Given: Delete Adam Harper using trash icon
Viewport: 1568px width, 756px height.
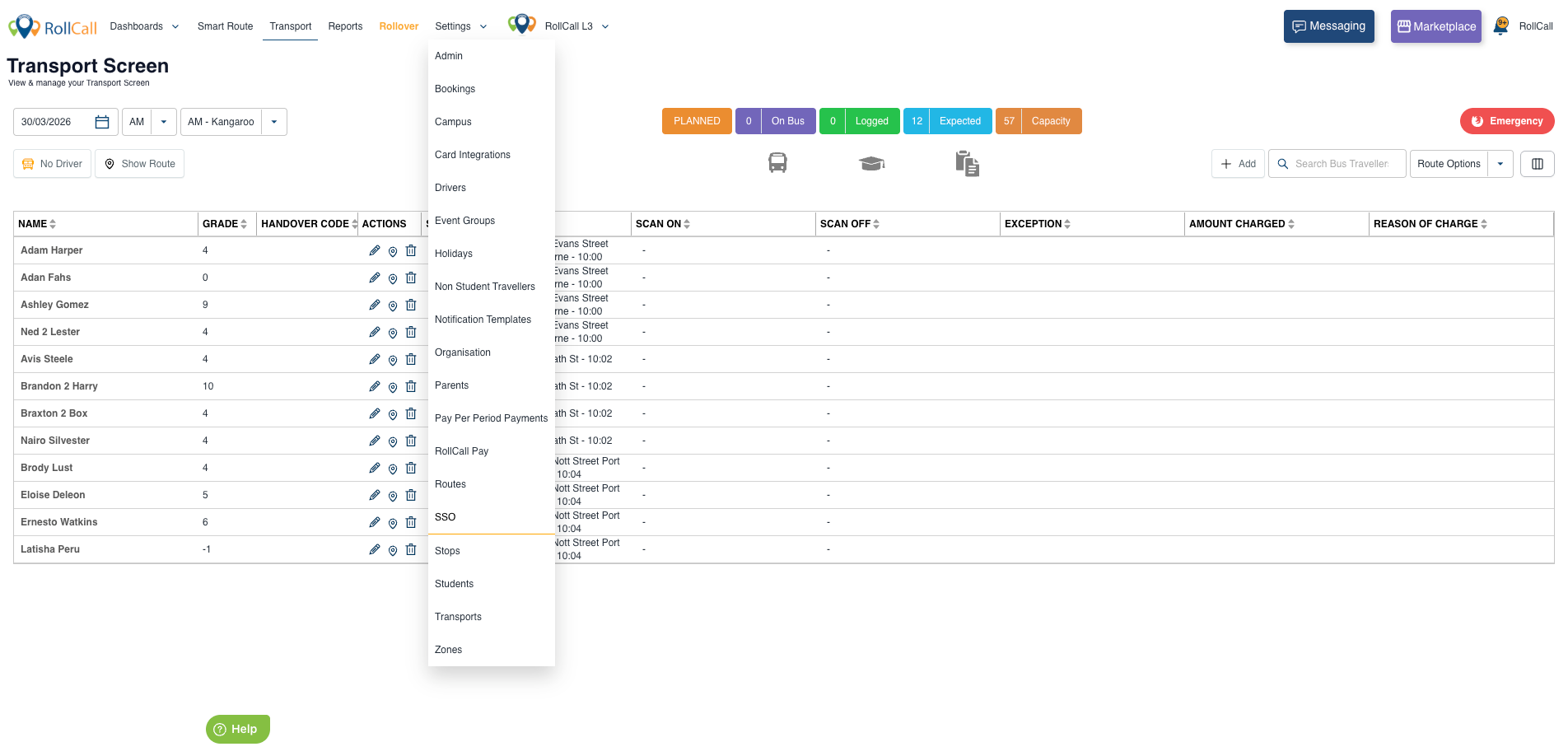Looking at the screenshot, I should click(x=411, y=250).
